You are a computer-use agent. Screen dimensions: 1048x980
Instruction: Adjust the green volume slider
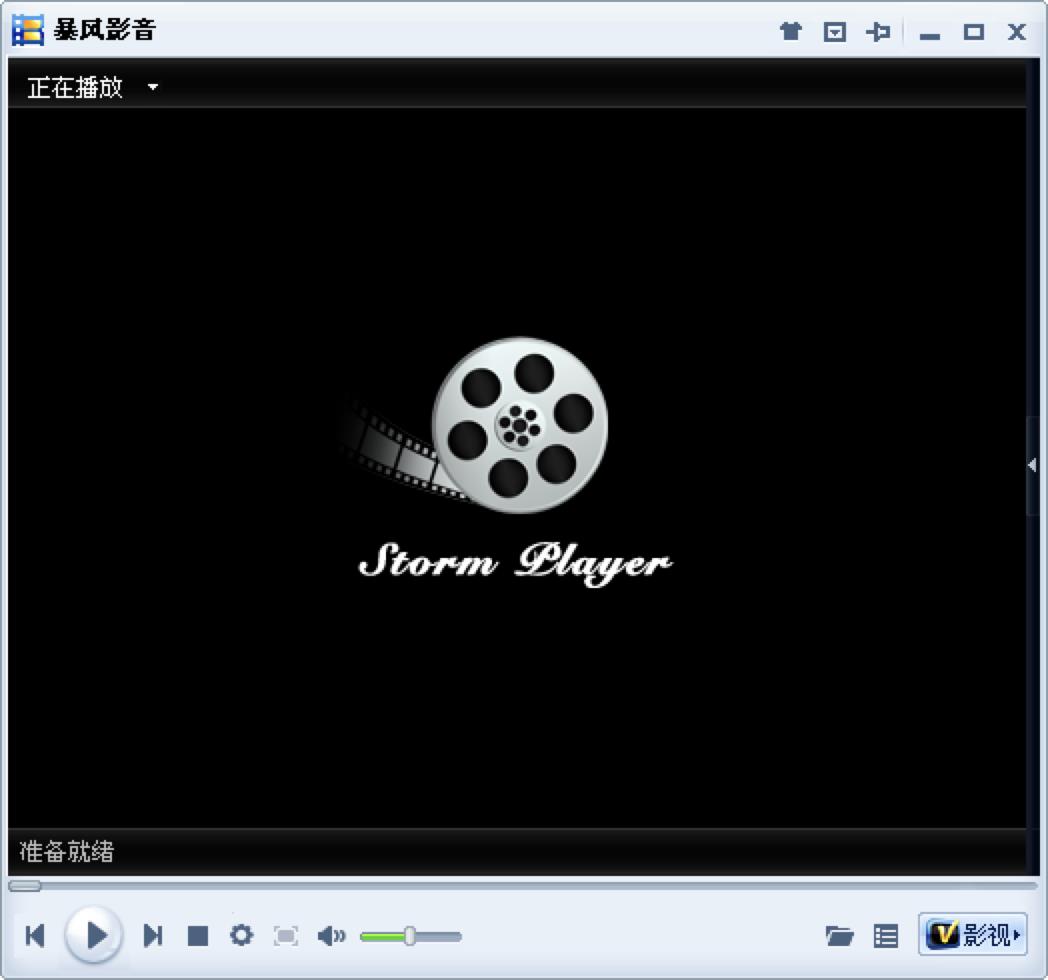(x=410, y=937)
